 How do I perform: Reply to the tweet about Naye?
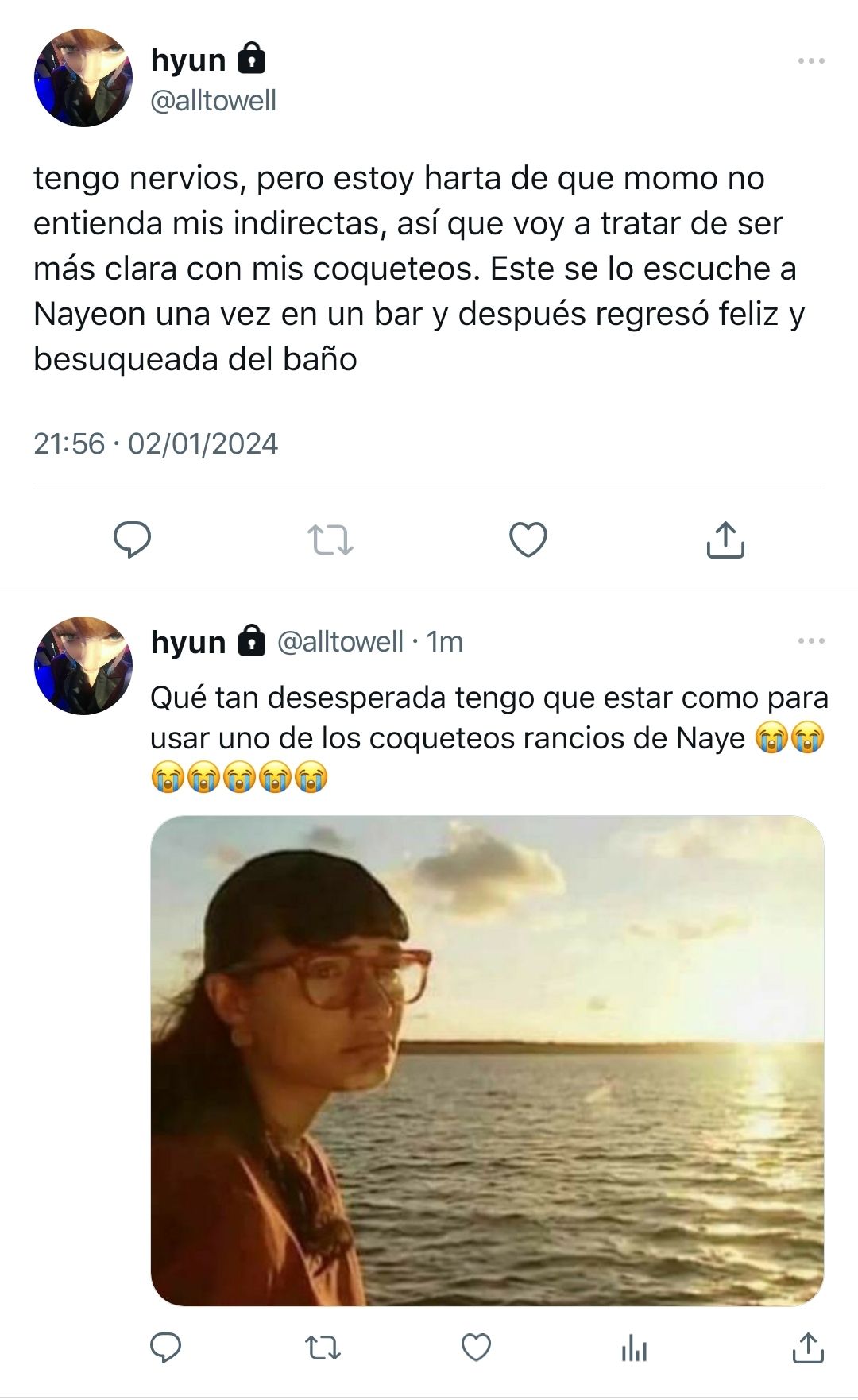166,1348
